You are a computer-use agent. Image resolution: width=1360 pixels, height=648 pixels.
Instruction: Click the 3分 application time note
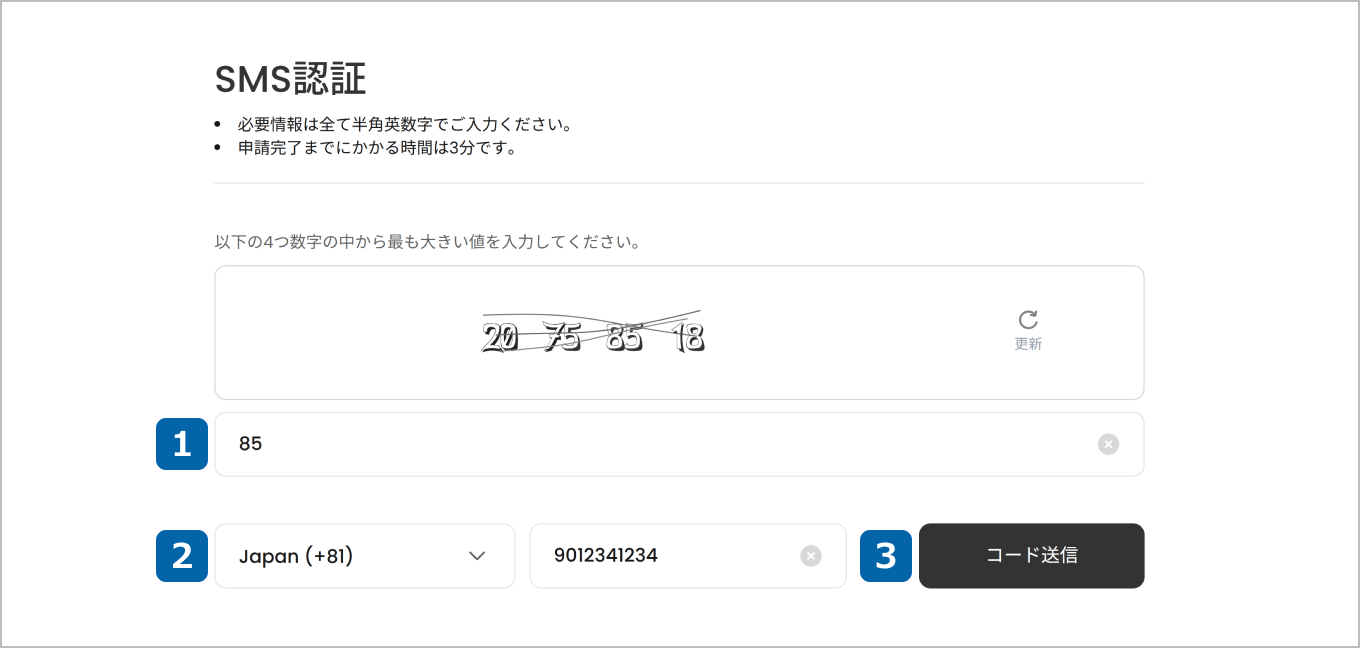tap(377, 149)
